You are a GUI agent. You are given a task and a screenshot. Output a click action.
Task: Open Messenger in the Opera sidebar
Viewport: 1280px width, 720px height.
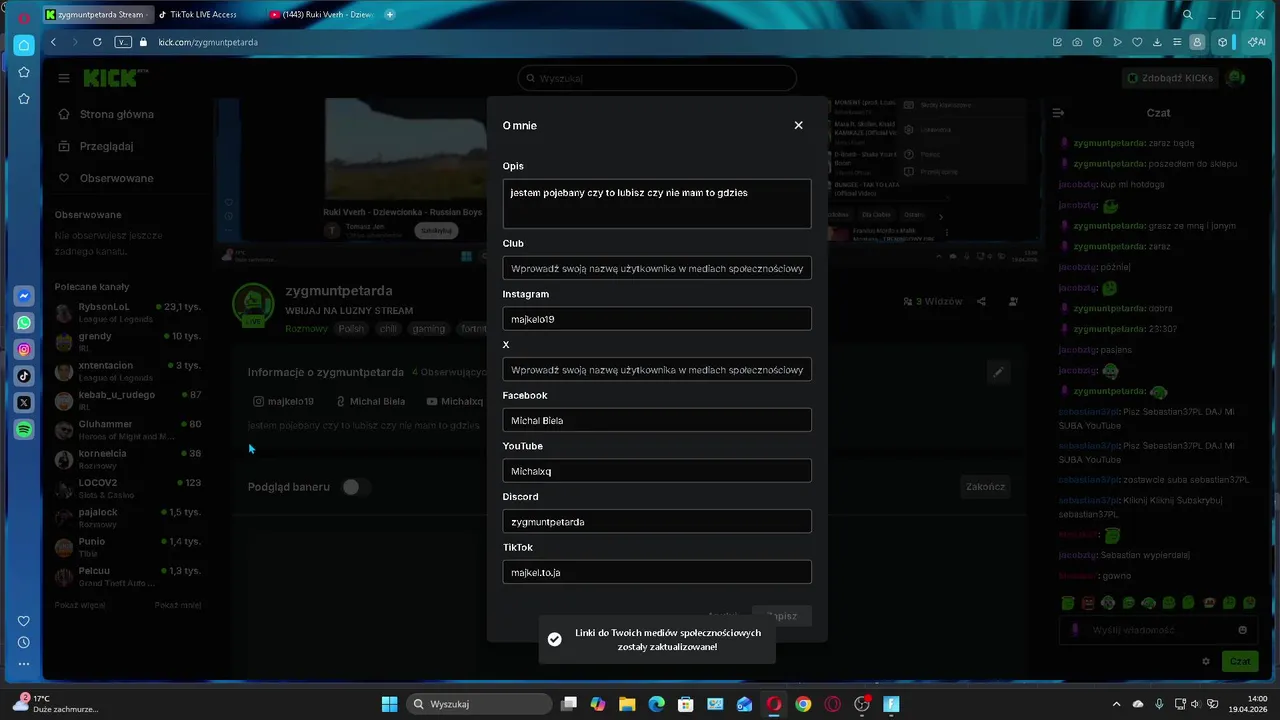pyautogui.click(x=24, y=296)
